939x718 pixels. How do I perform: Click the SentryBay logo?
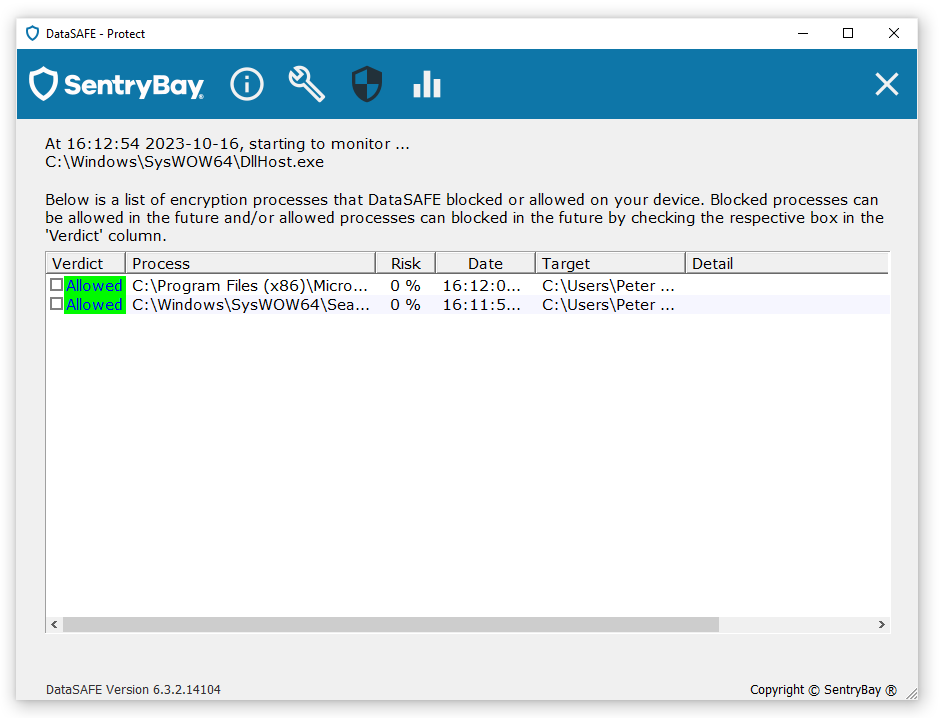(x=116, y=84)
